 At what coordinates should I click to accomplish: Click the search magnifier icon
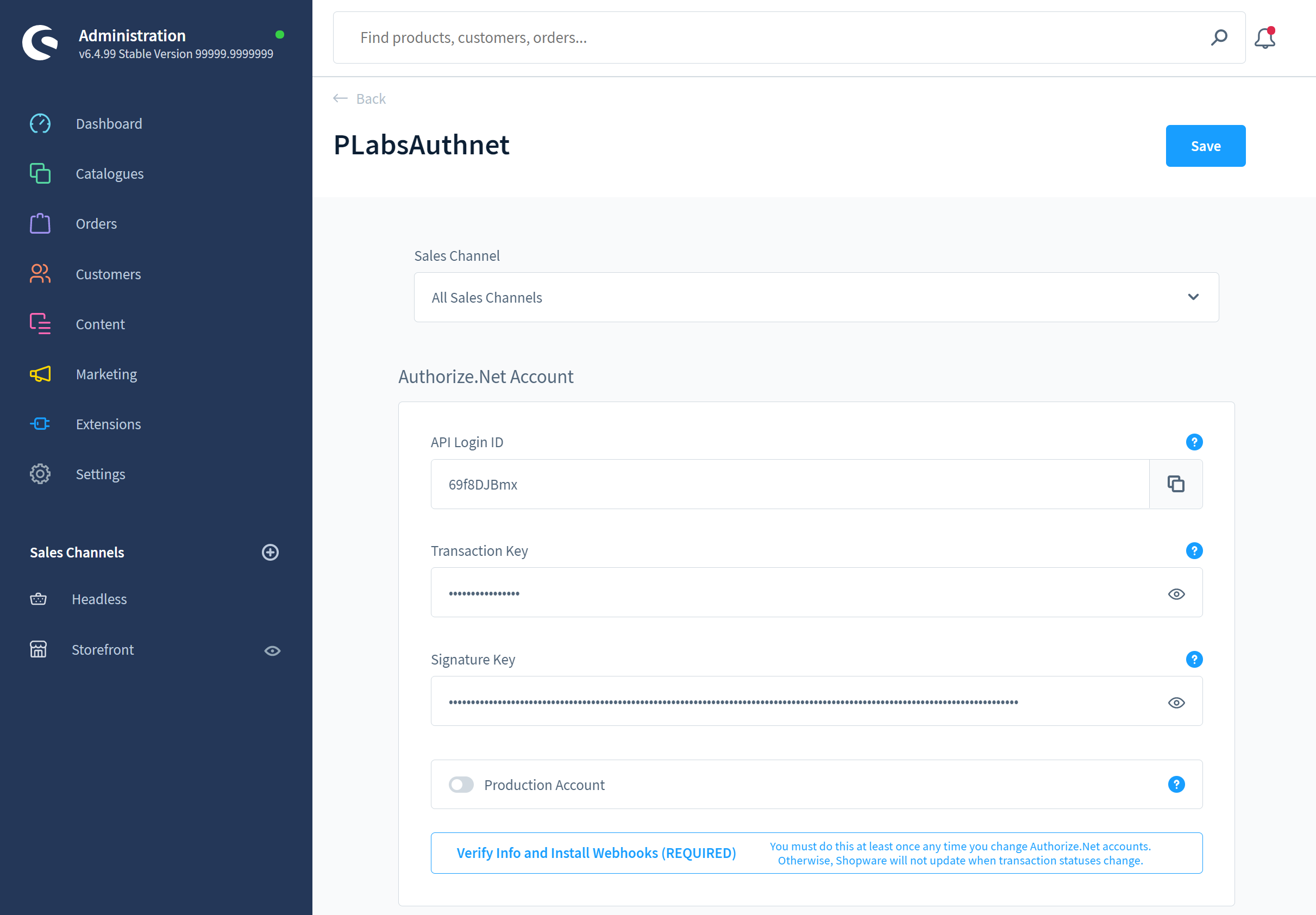(x=1219, y=38)
